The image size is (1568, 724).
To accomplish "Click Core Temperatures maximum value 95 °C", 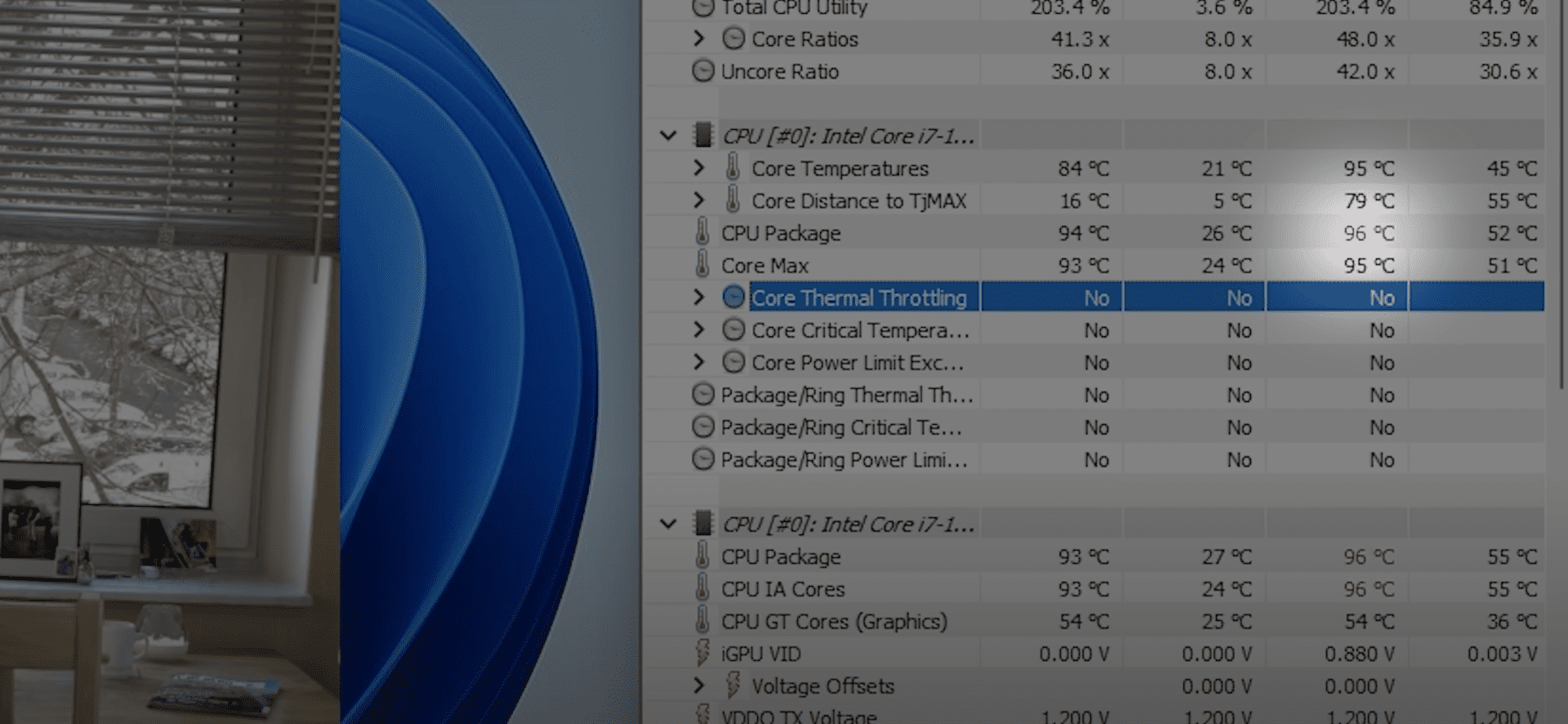I will click(1370, 168).
